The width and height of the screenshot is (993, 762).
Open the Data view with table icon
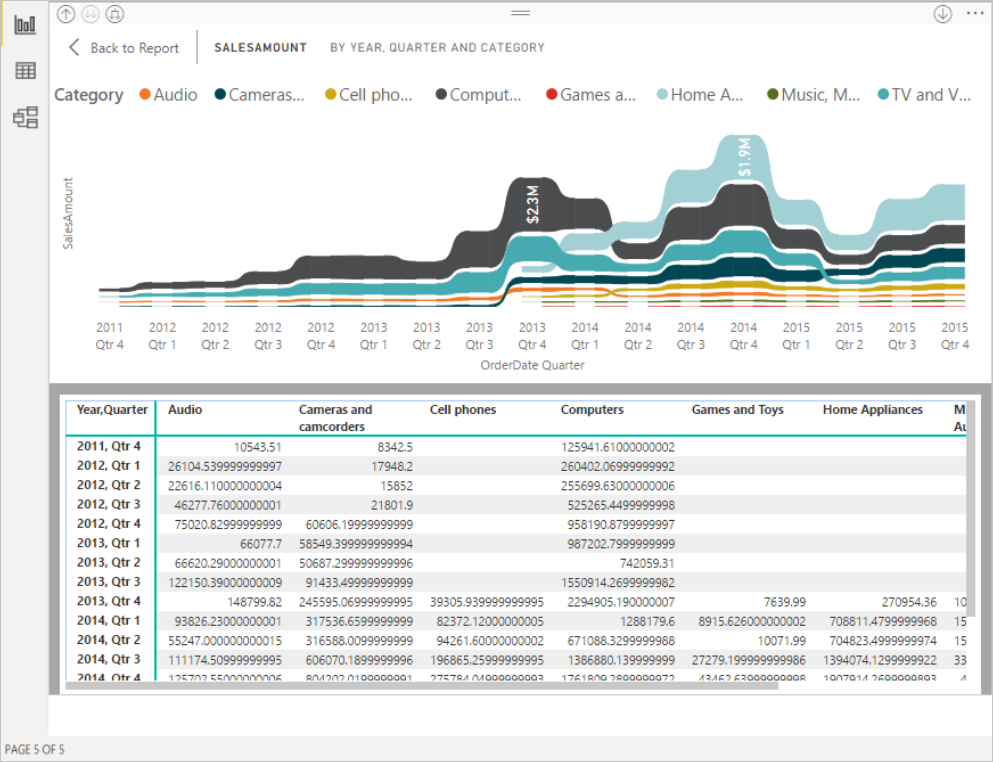[x=25, y=70]
